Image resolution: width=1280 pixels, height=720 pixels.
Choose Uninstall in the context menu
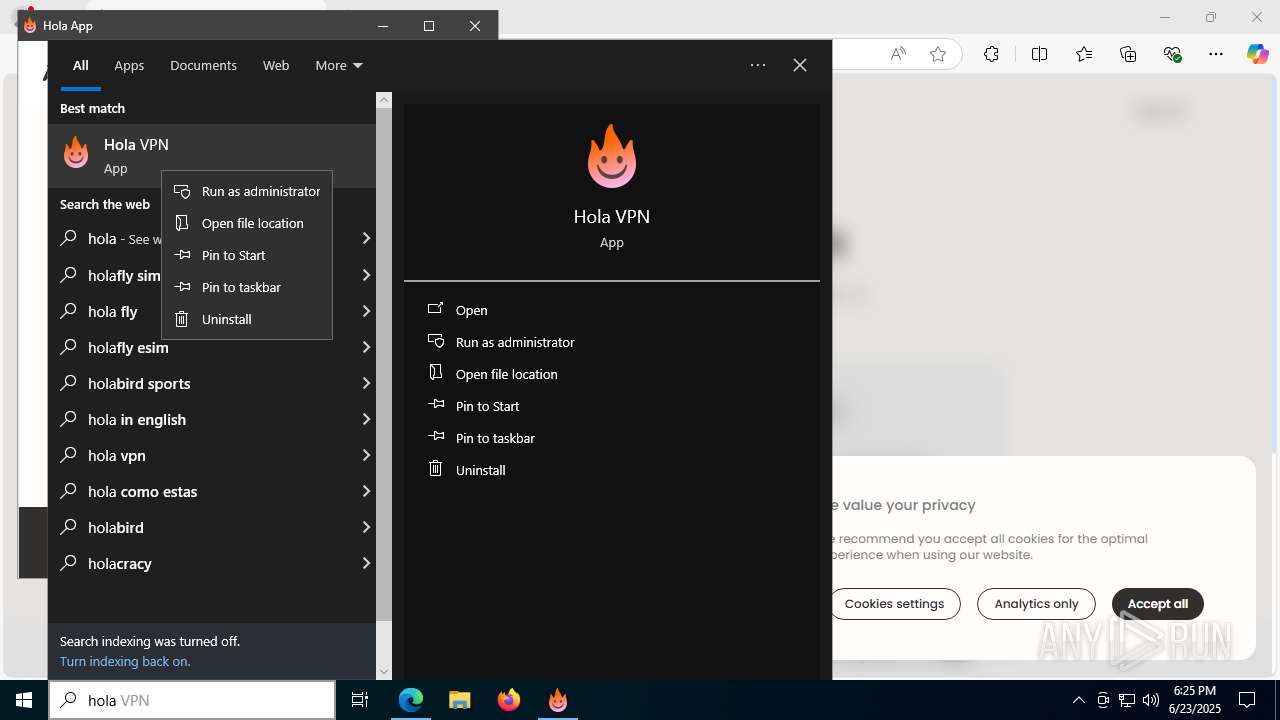(x=247, y=319)
